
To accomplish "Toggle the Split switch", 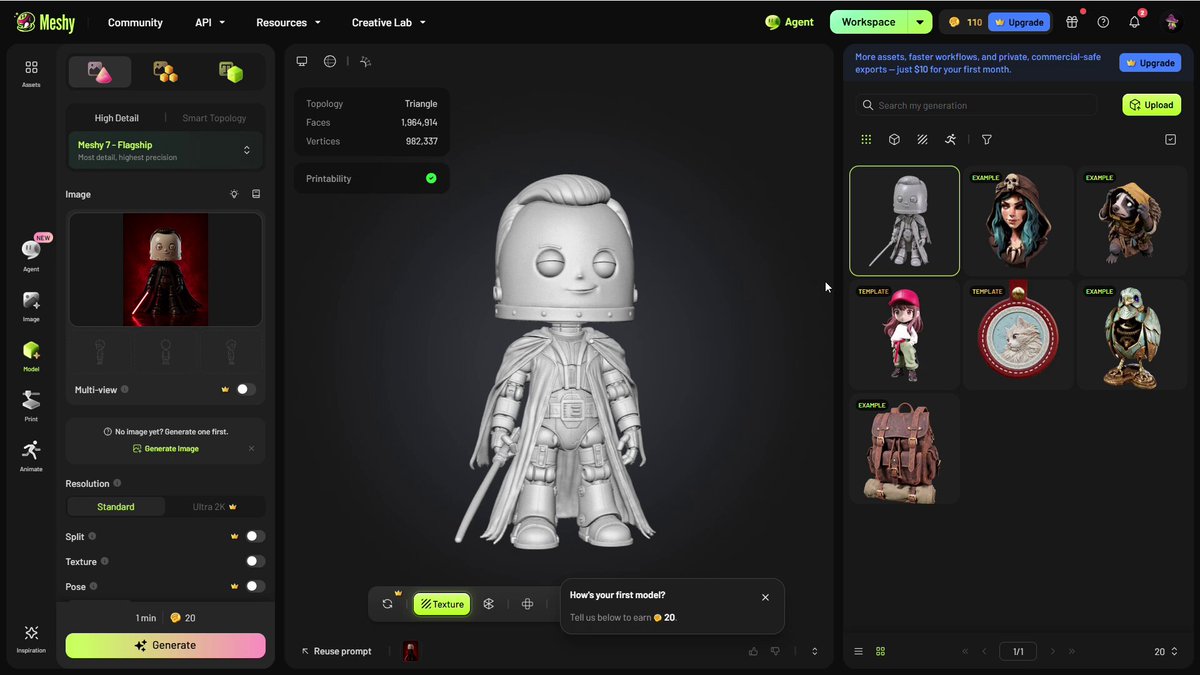I will (255, 537).
